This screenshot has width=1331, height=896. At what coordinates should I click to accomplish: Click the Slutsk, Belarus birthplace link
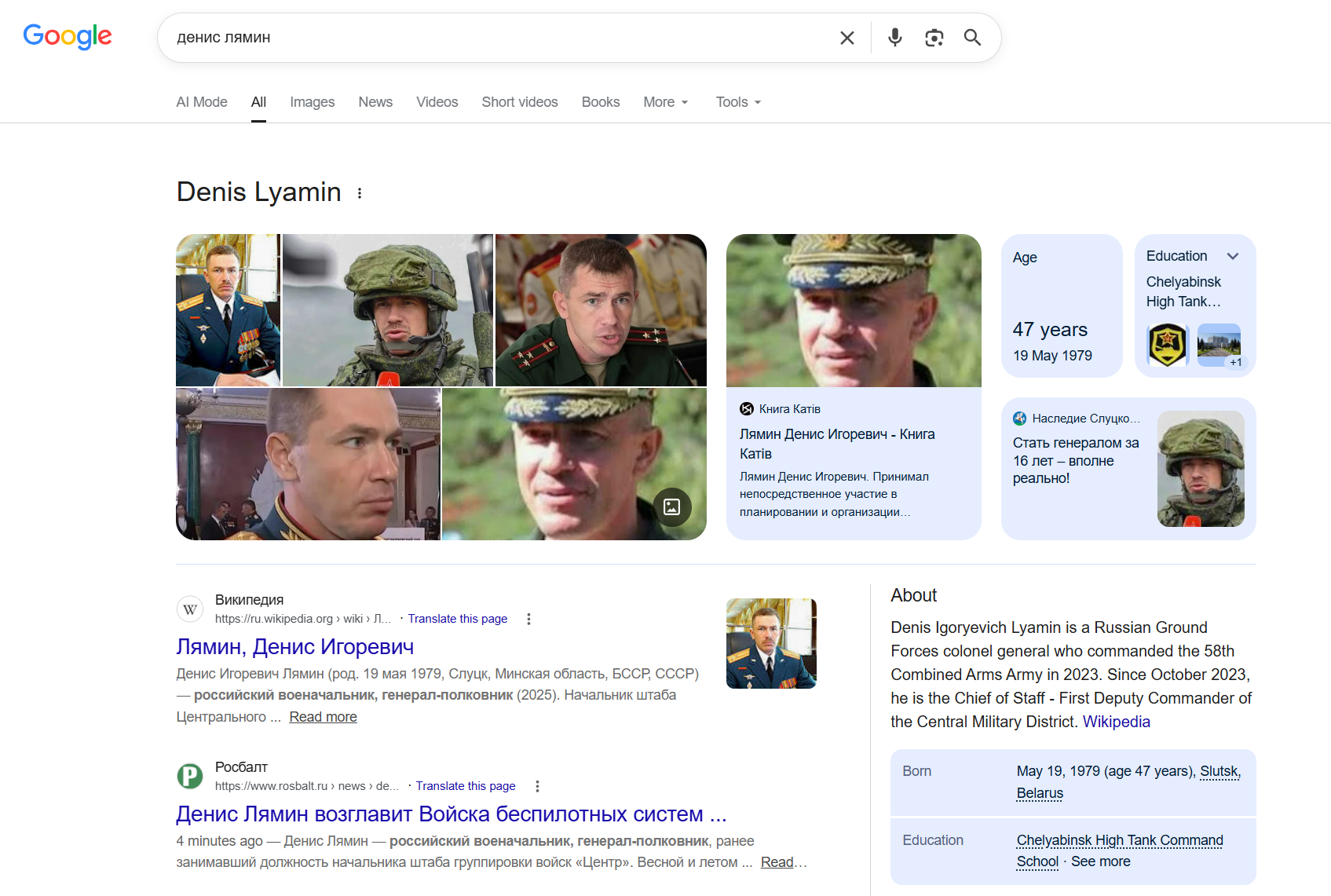1128,782
